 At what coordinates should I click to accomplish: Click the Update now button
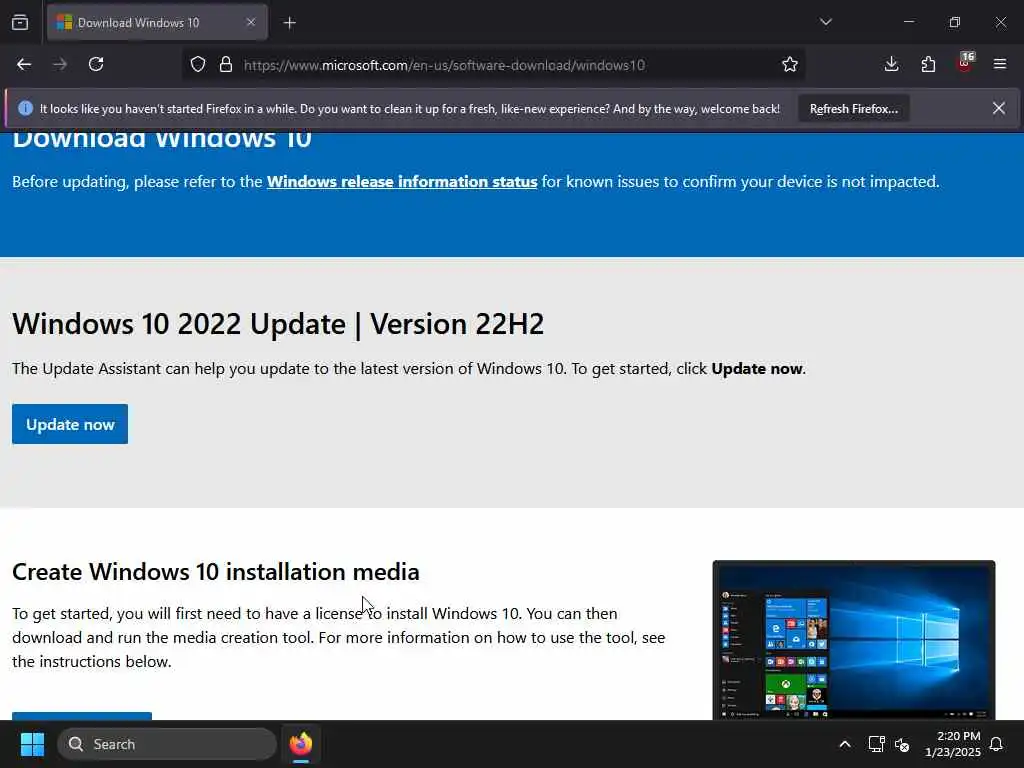(x=70, y=424)
